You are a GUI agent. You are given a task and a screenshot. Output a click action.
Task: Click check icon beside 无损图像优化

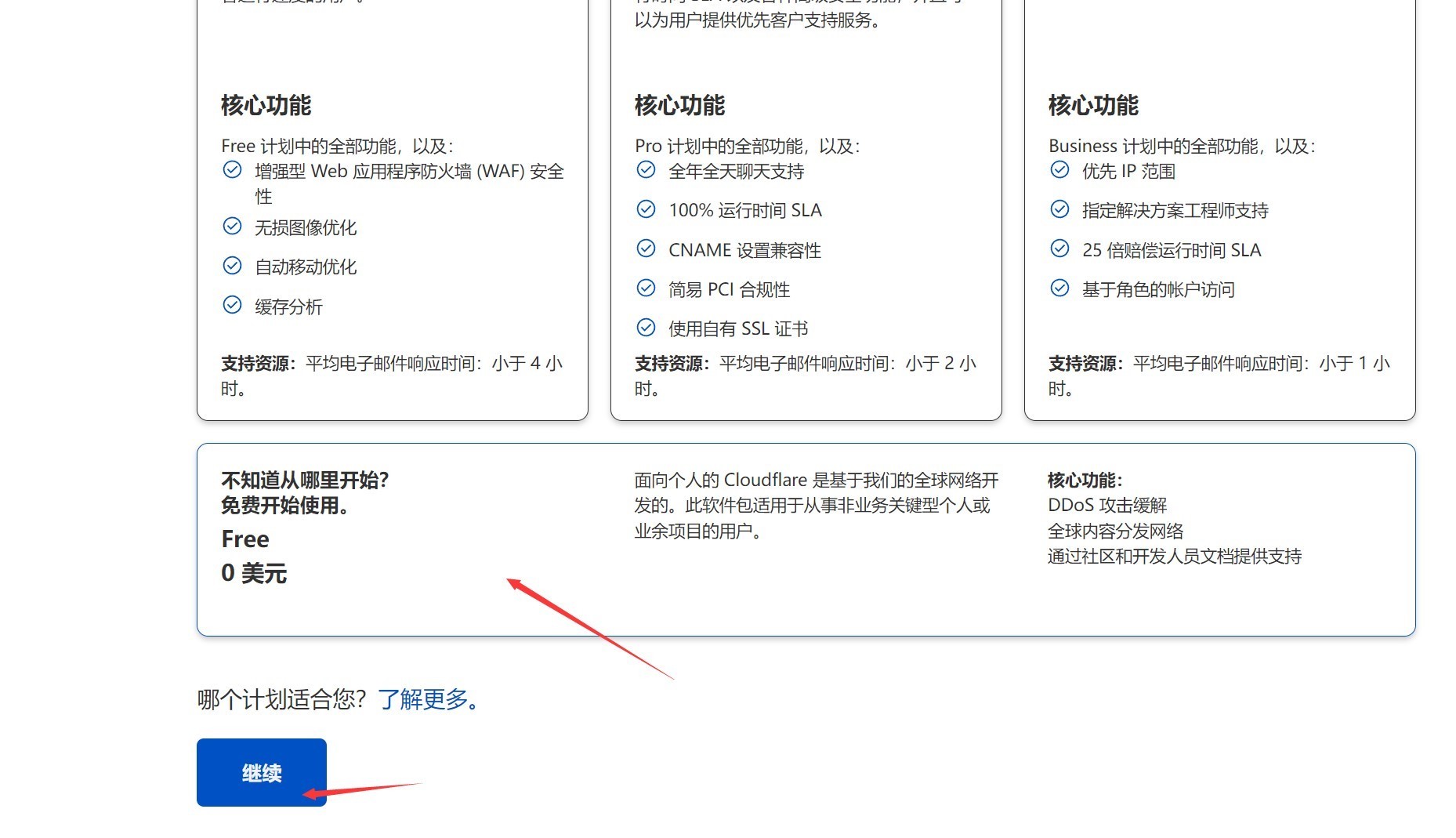(233, 227)
